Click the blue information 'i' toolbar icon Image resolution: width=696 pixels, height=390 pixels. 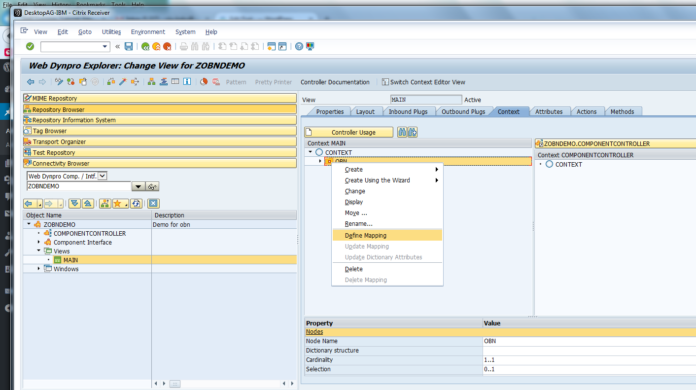[187, 82]
